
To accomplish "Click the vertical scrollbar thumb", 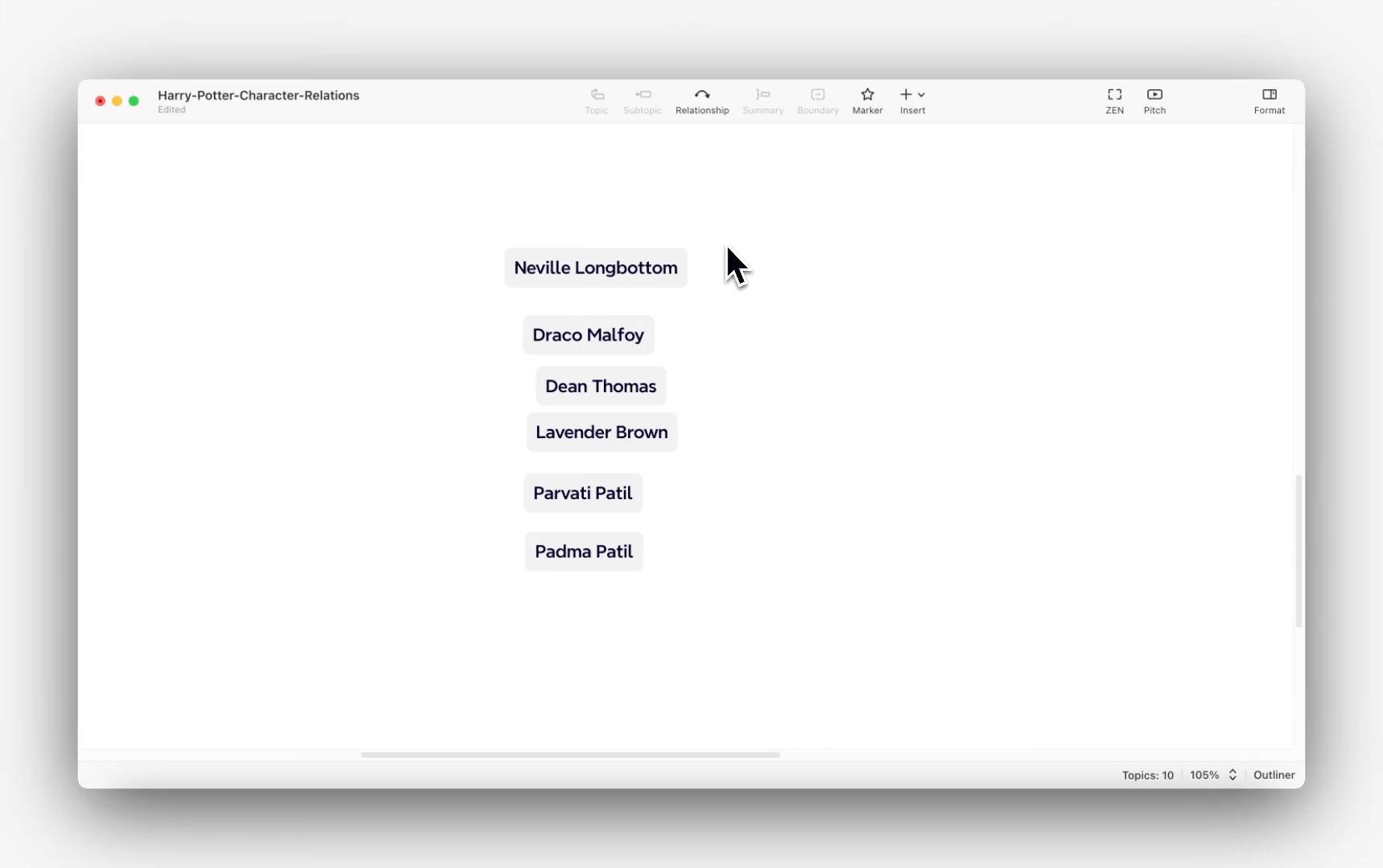I will [1298, 551].
